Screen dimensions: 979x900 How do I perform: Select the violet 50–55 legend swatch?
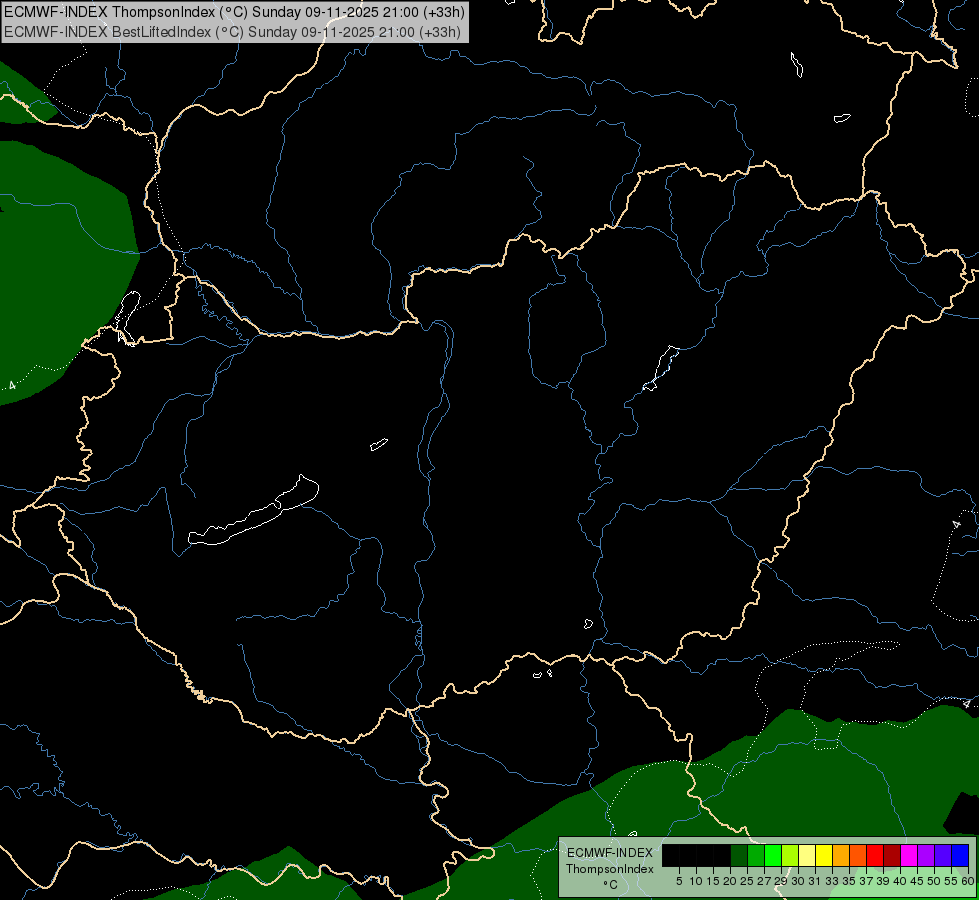pyautogui.click(x=943, y=855)
